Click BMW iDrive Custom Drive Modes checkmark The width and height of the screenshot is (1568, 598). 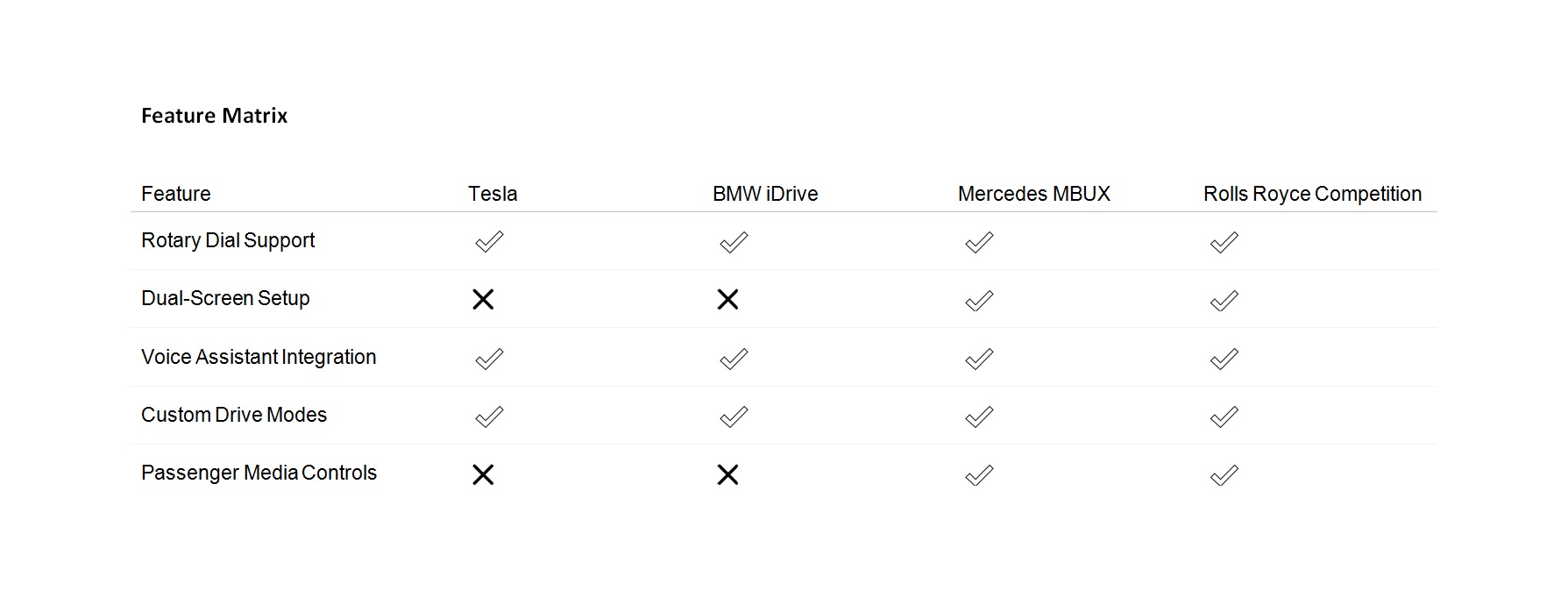[x=734, y=416]
